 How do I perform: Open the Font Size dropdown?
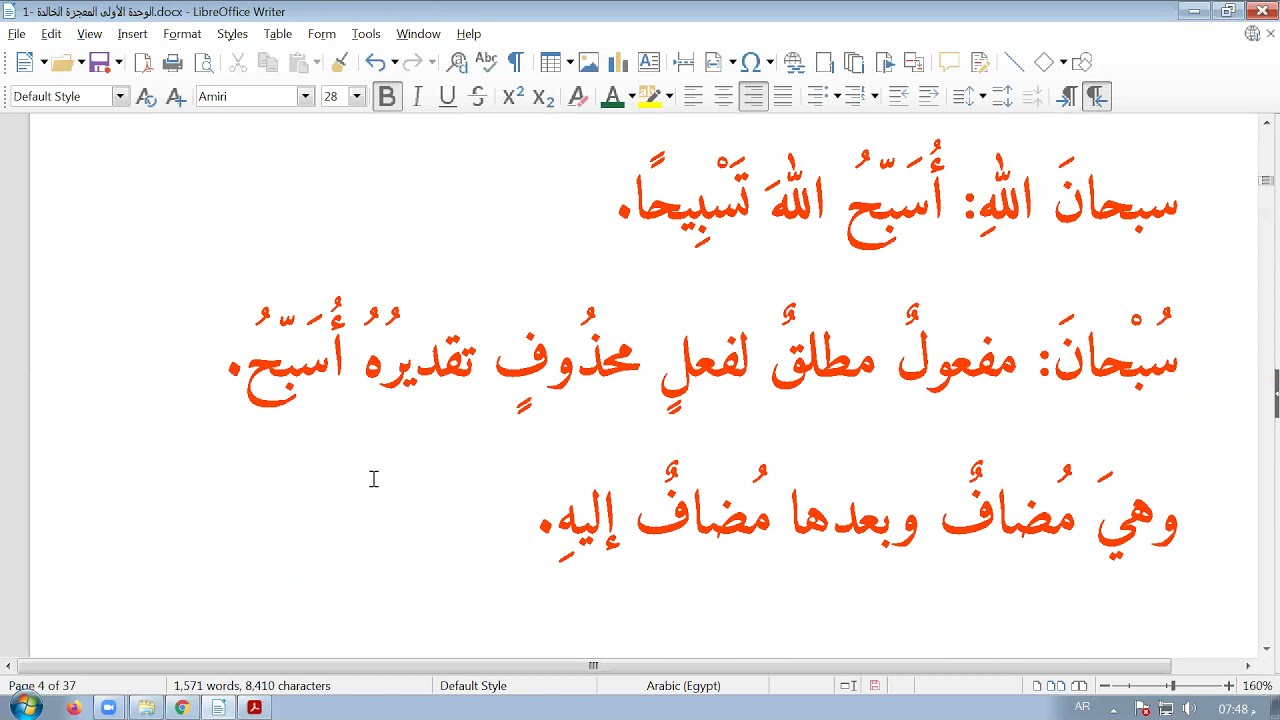356,96
